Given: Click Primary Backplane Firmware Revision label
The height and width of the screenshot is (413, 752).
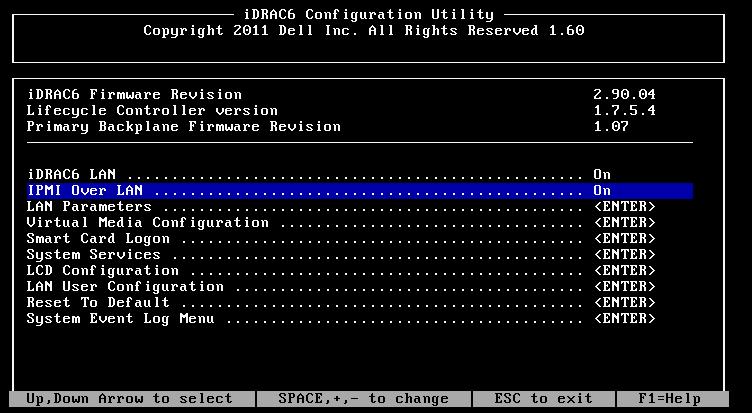Looking at the screenshot, I should coord(183,127).
